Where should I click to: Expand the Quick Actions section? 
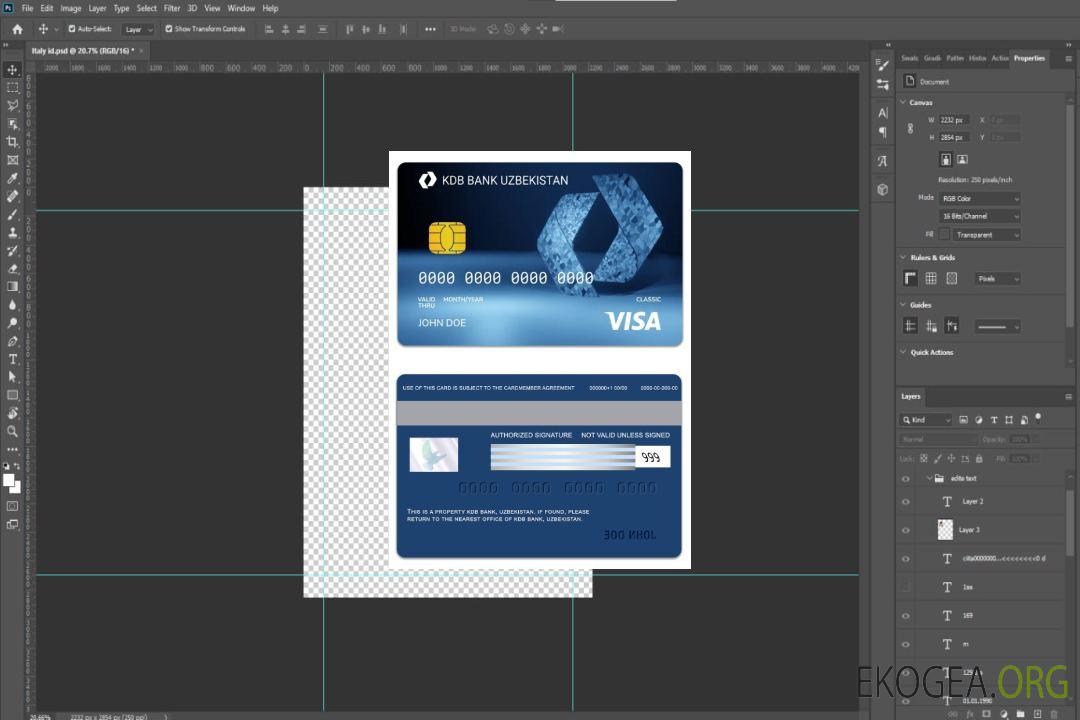pos(903,351)
